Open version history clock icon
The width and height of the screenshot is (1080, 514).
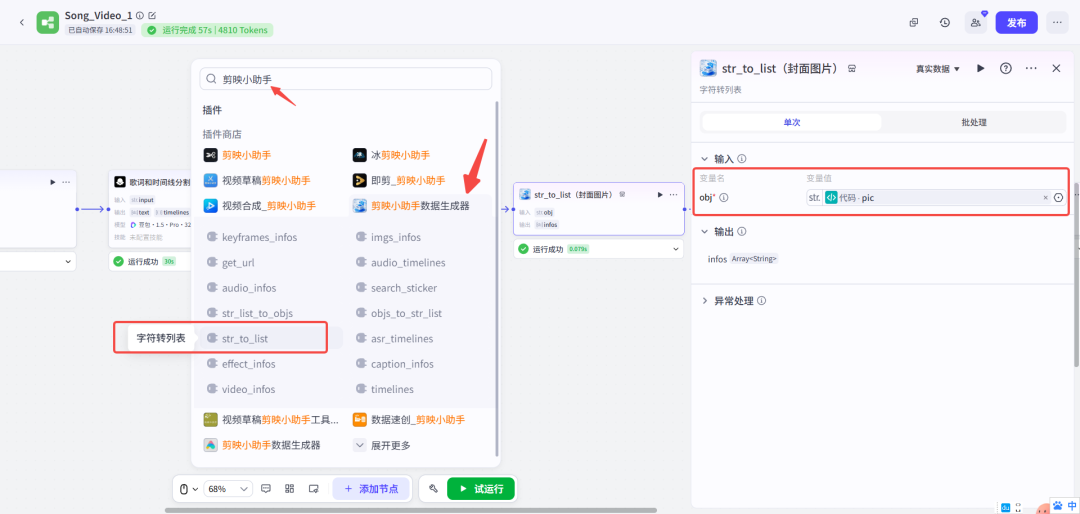pyautogui.click(x=945, y=22)
